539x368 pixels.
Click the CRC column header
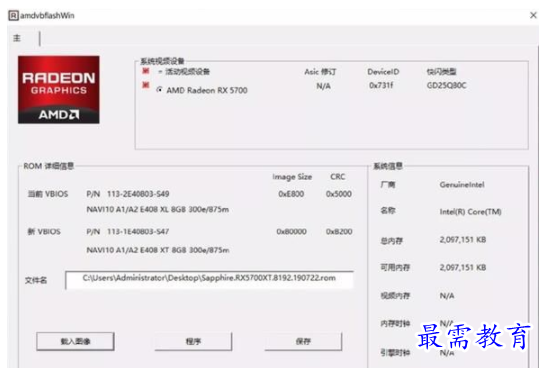(x=338, y=177)
